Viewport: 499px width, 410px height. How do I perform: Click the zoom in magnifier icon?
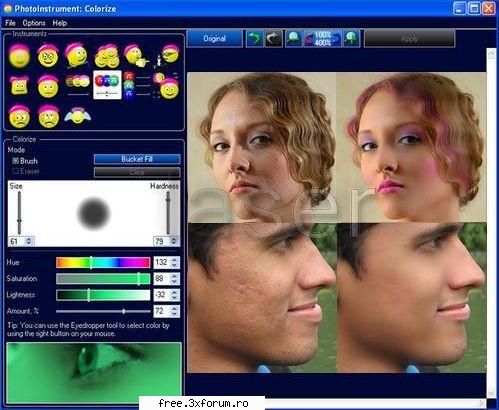pos(351,39)
